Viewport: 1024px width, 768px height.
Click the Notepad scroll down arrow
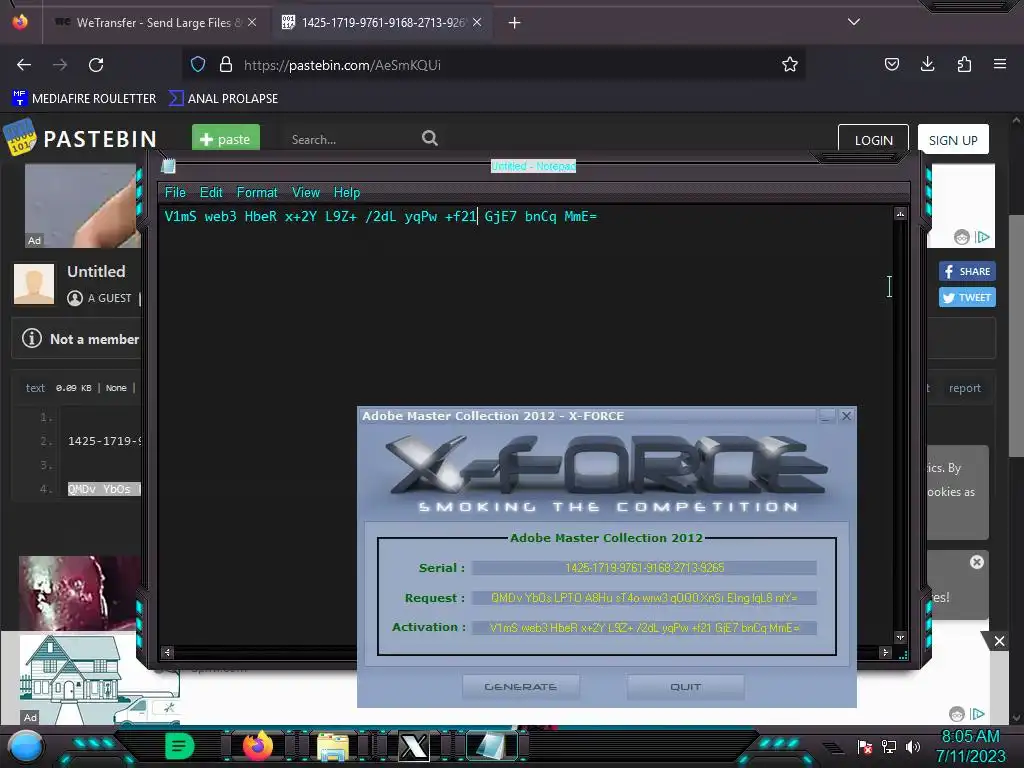click(900, 637)
